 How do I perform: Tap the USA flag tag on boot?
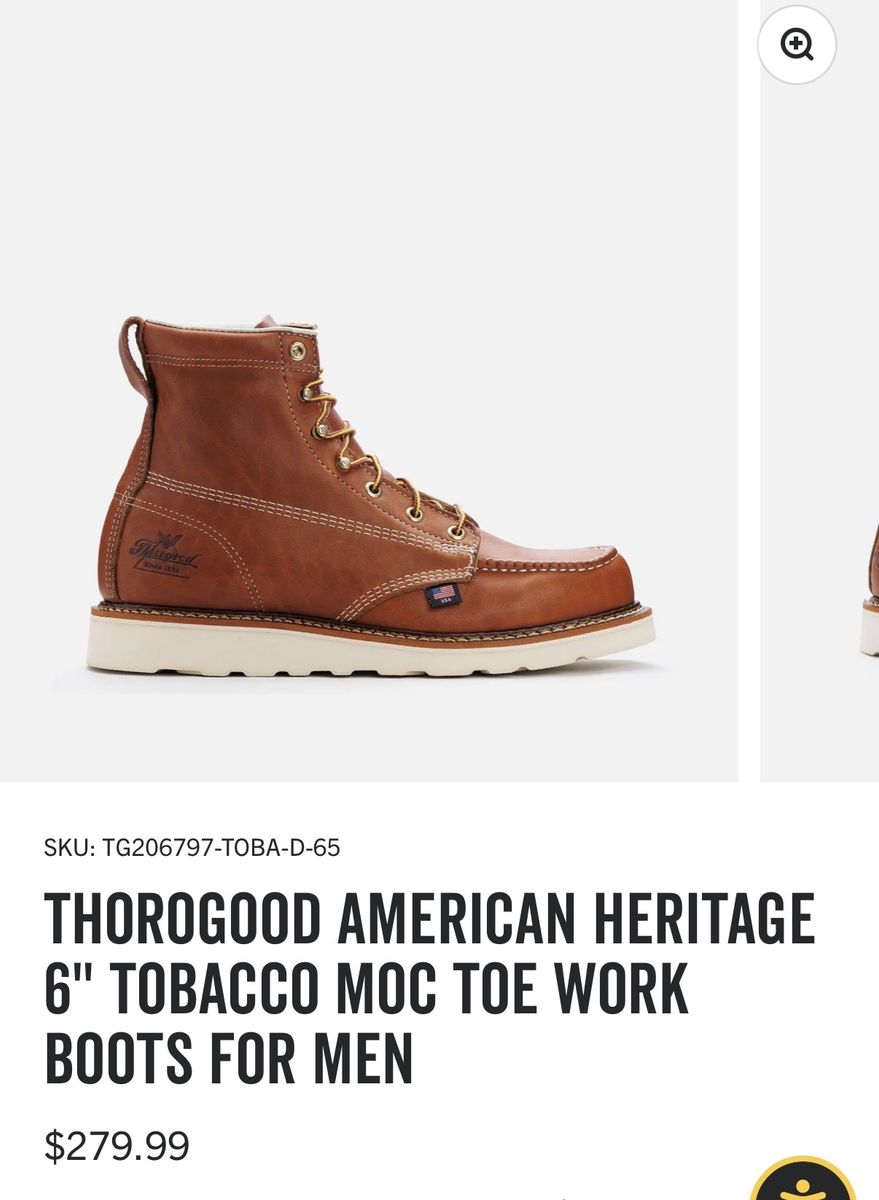[441, 595]
